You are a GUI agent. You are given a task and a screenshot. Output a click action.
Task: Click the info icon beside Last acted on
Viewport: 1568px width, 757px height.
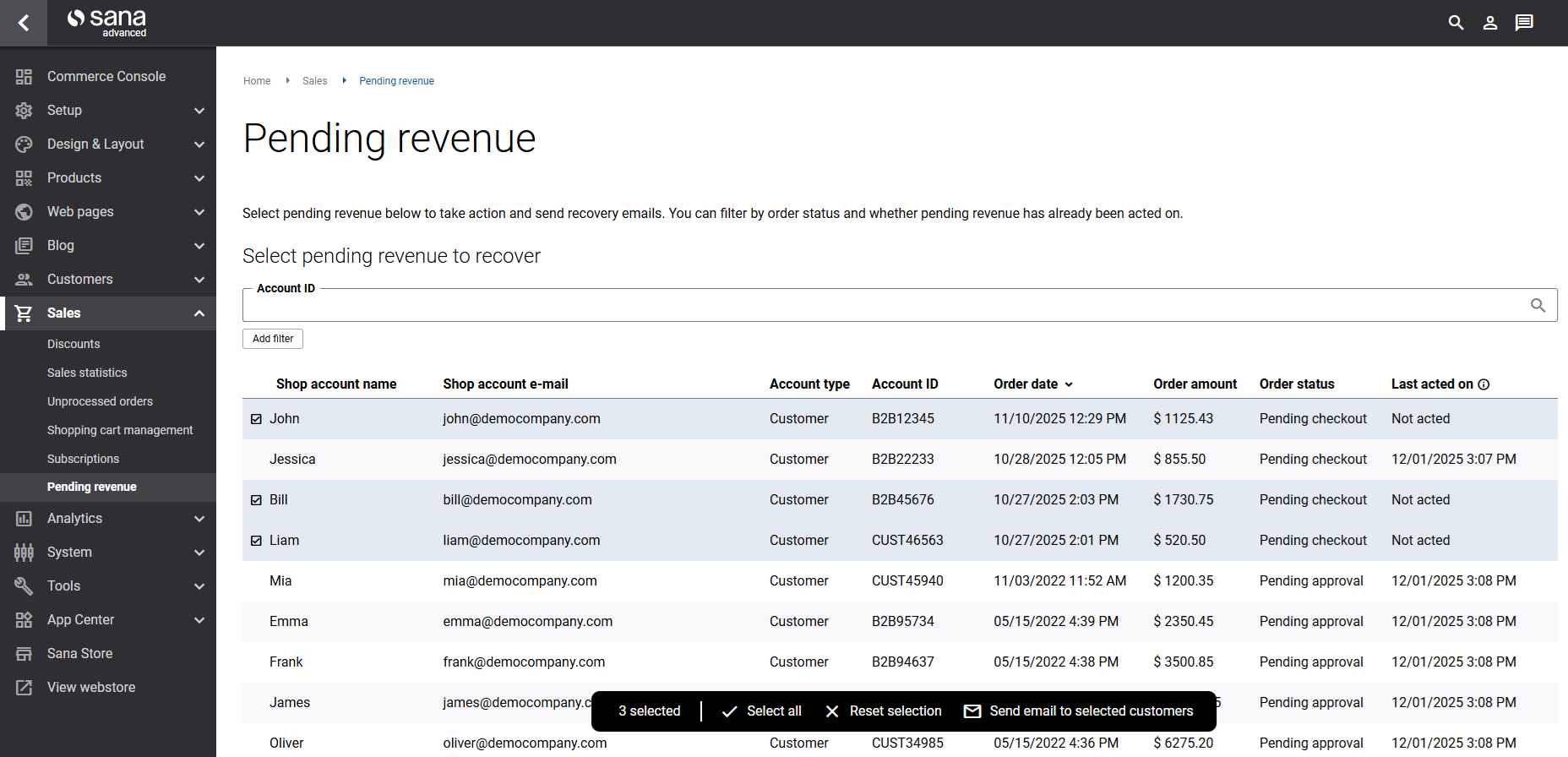1484,384
